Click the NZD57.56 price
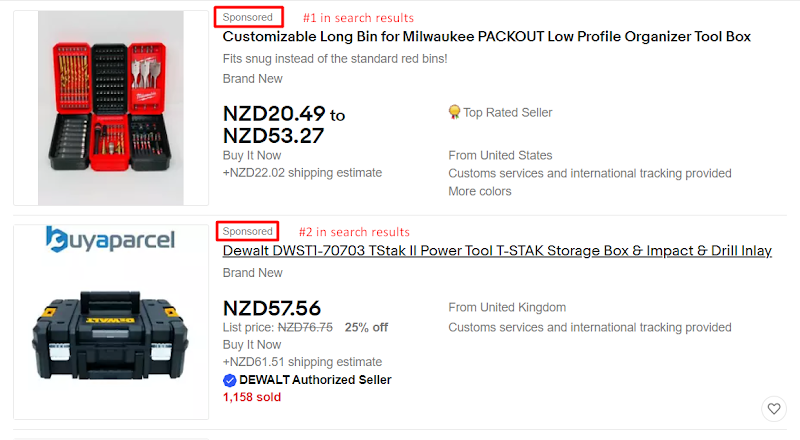800x440 pixels. point(272,308)
